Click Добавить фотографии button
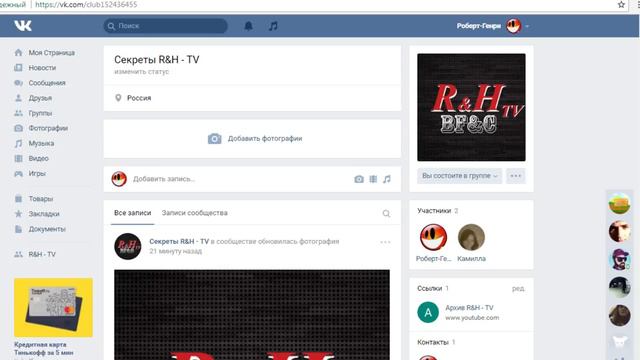640x360 pixels. click(x=255, y=139)
